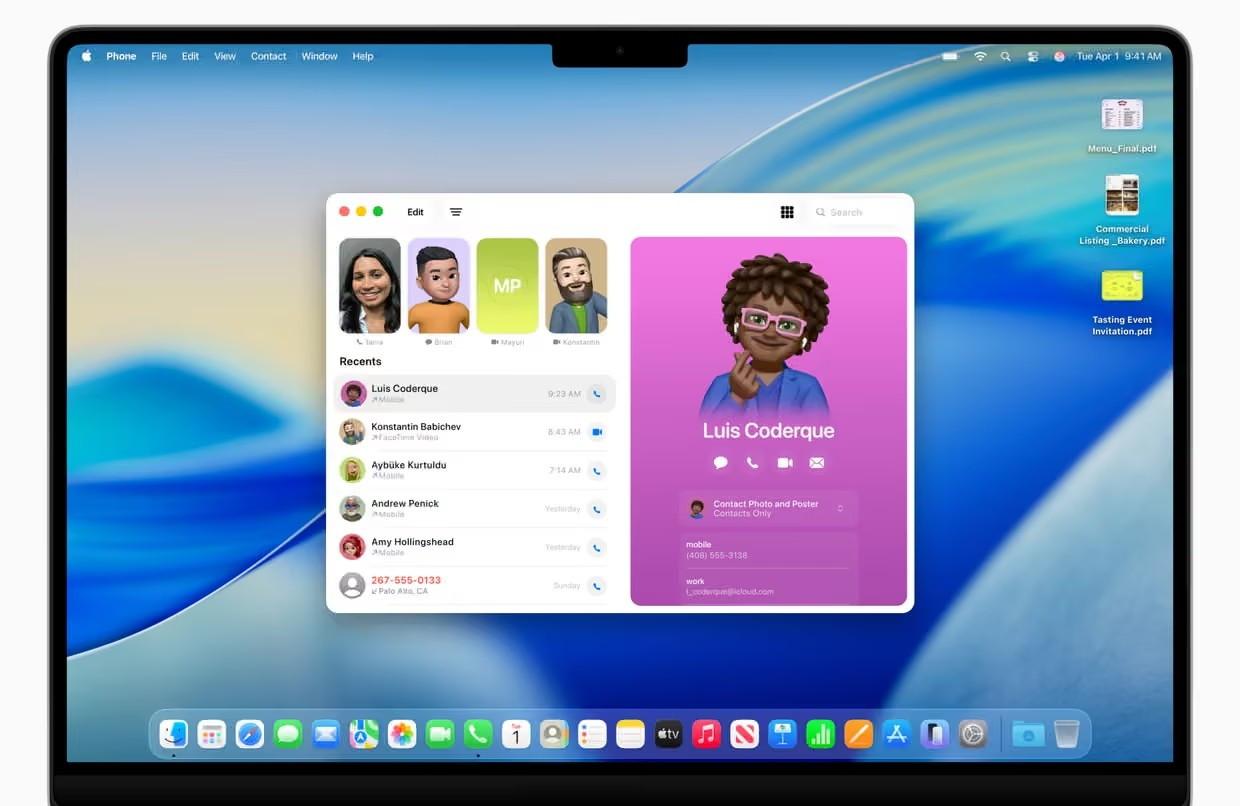Call Aybüke Kurtuldu using the phone icon
The image size is (1240, 806).
pos(597,470)
